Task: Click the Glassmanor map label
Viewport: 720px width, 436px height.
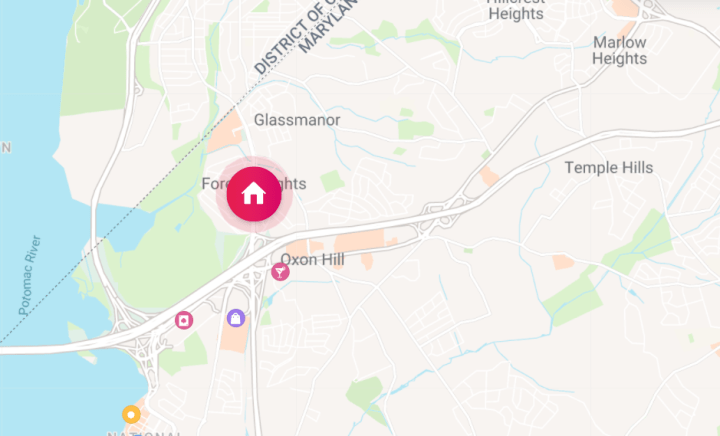Action: tap(297, 120)
